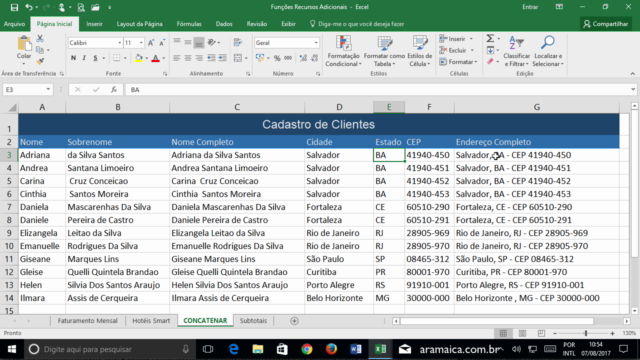This screenshot has width=640, height=360.
Task: Open the Geral number format dropdown
Action: [x=316, y=43]
